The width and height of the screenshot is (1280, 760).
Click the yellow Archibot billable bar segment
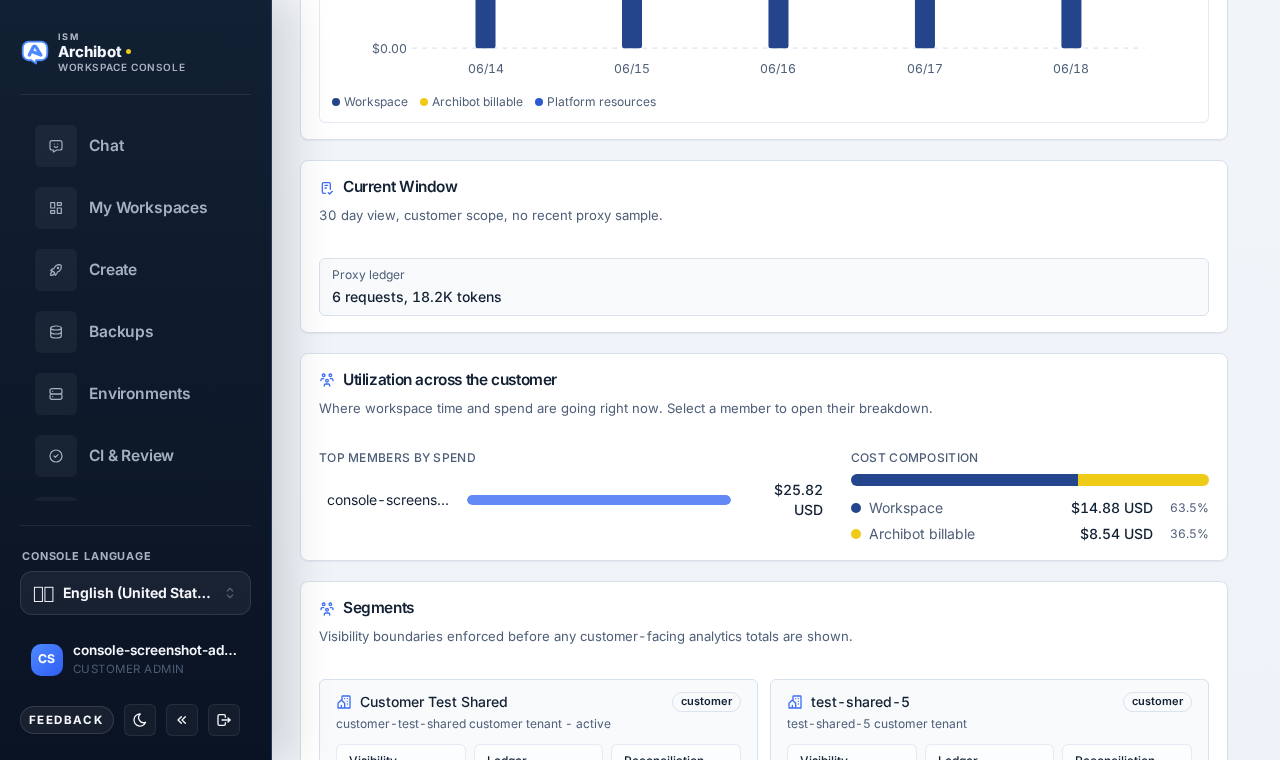coord(1143,480)
